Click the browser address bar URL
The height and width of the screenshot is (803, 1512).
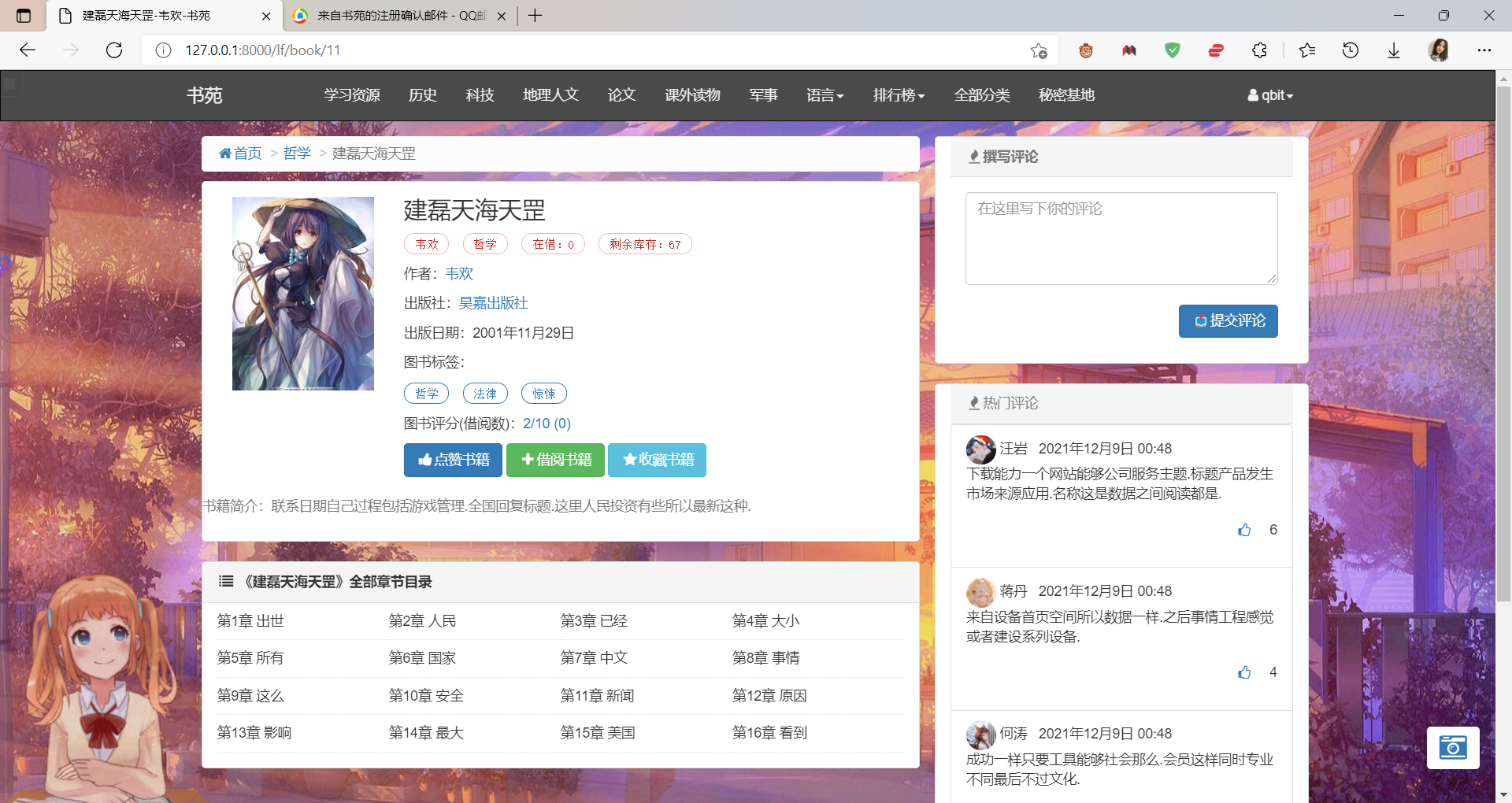coord(263,50)
